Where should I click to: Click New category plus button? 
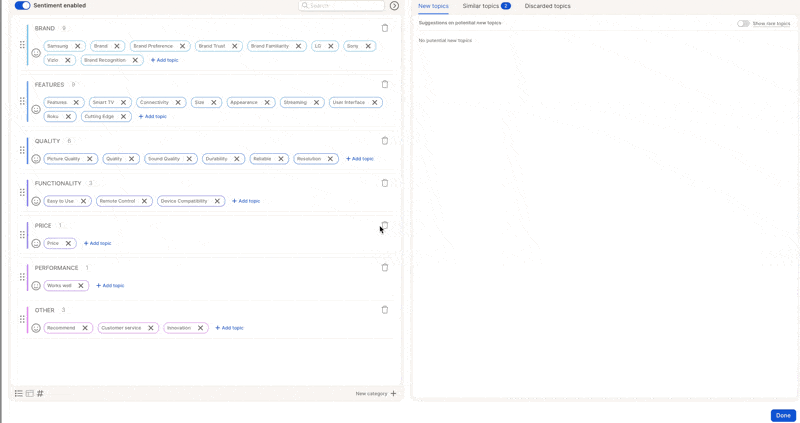click(393, 393)
